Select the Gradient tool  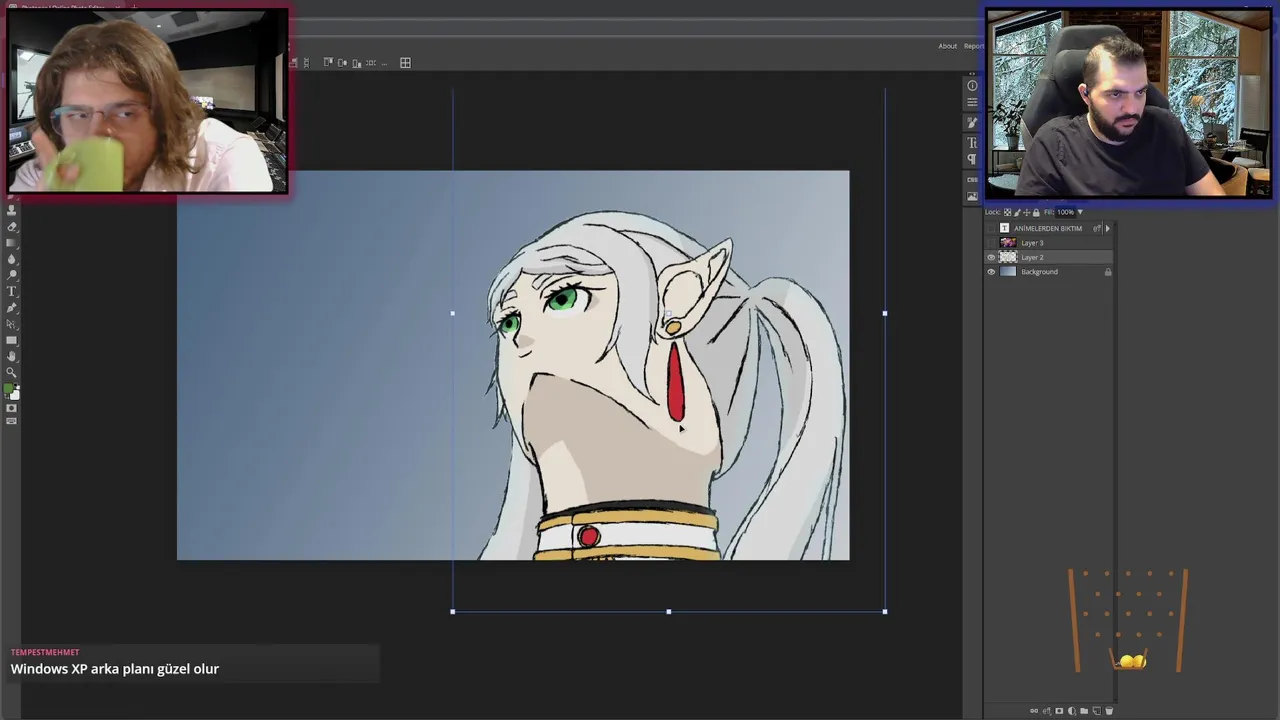tap(12, 243)
